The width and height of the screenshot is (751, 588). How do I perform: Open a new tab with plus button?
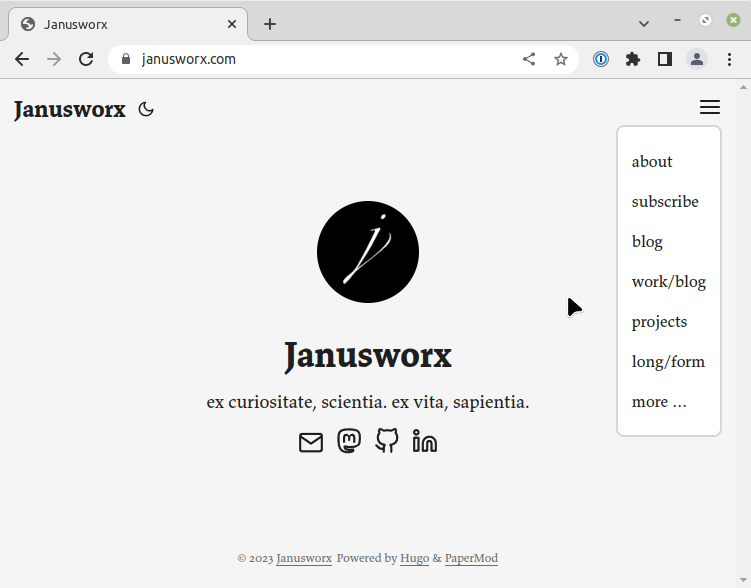tap(270, 24)
